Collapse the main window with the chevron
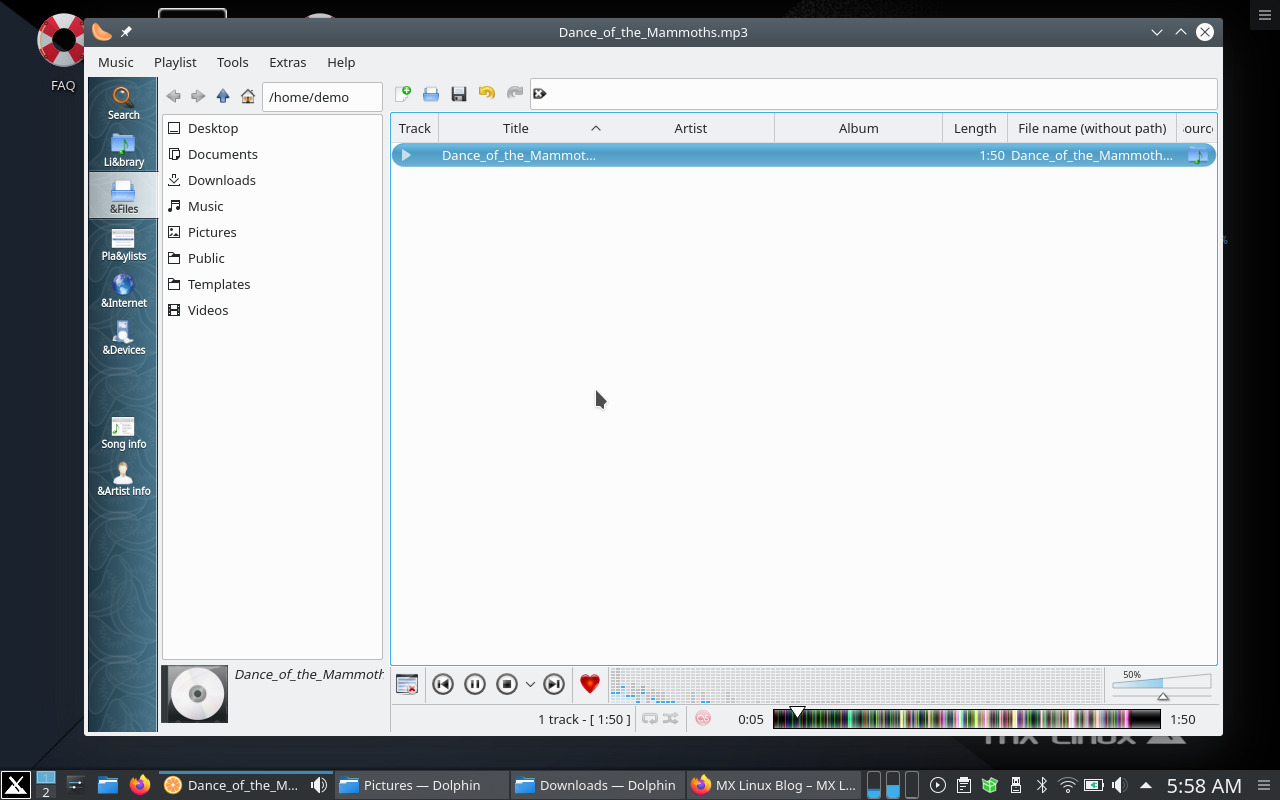 point(1157,32)
